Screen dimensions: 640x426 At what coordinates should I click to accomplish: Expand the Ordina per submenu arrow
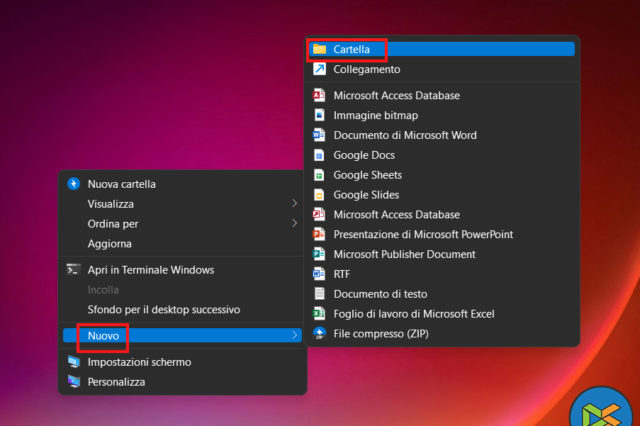[294, 223]
